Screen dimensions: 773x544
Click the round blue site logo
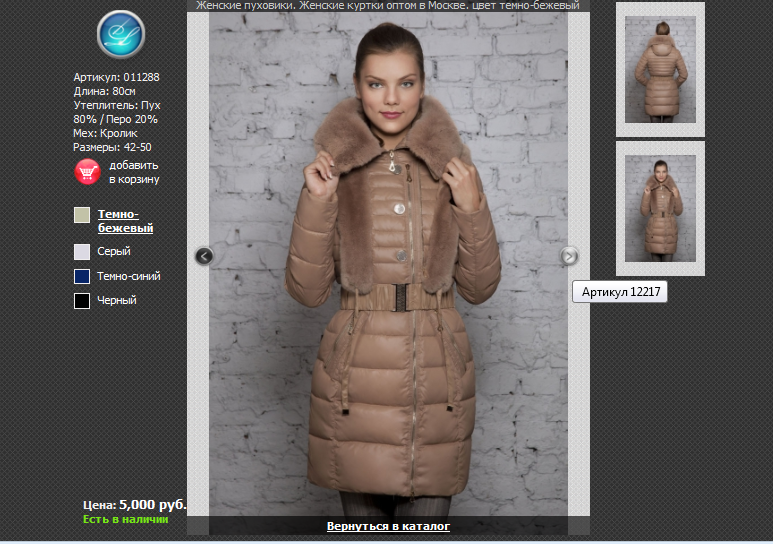121,34
